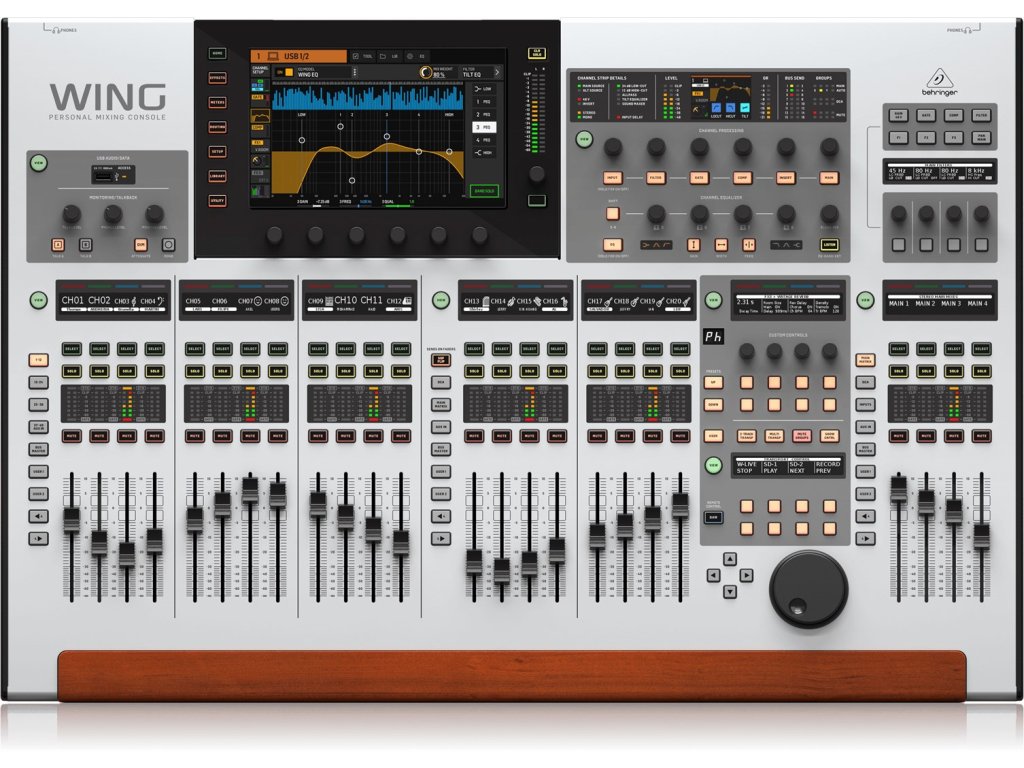Click the View button in USB/monitoring section
The image size is (1024, 768).
click(39, 163)
